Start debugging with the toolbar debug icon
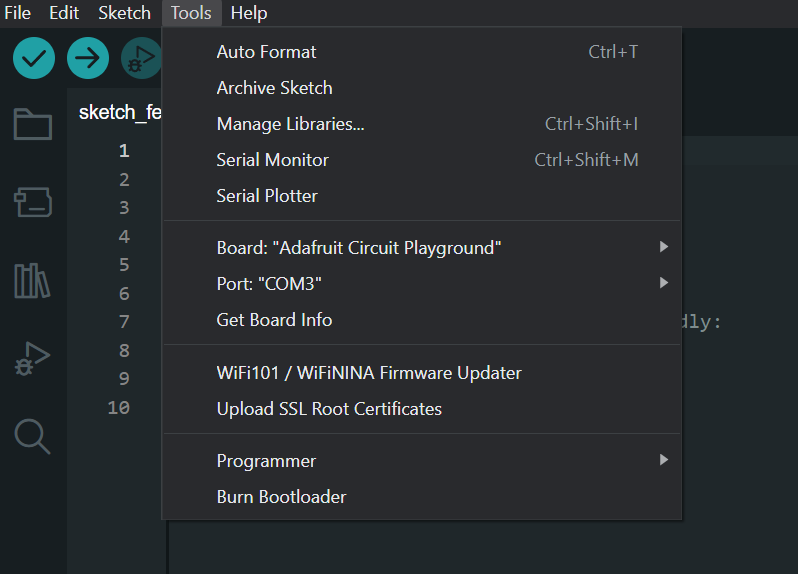 141,59
